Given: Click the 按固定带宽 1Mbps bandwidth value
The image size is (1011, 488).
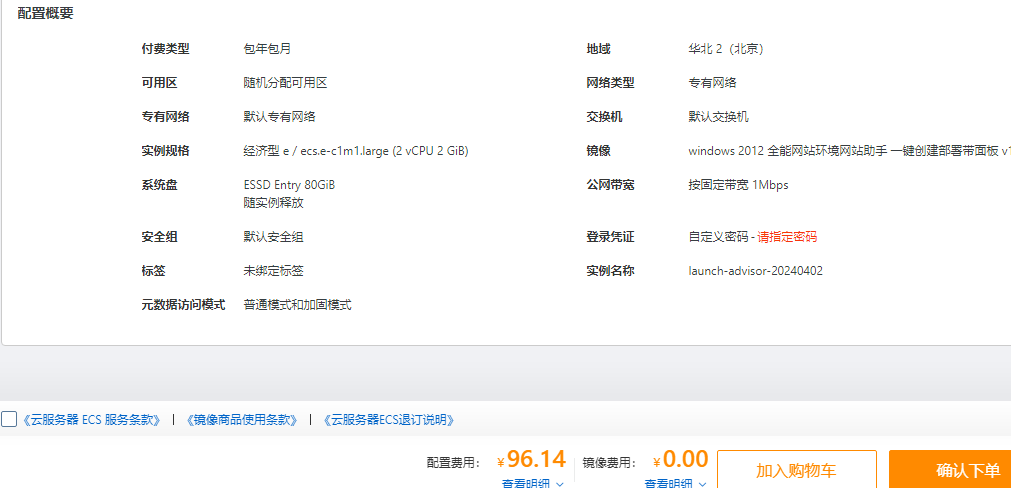Looking at the screenshot, I should [x=738, y=185].
